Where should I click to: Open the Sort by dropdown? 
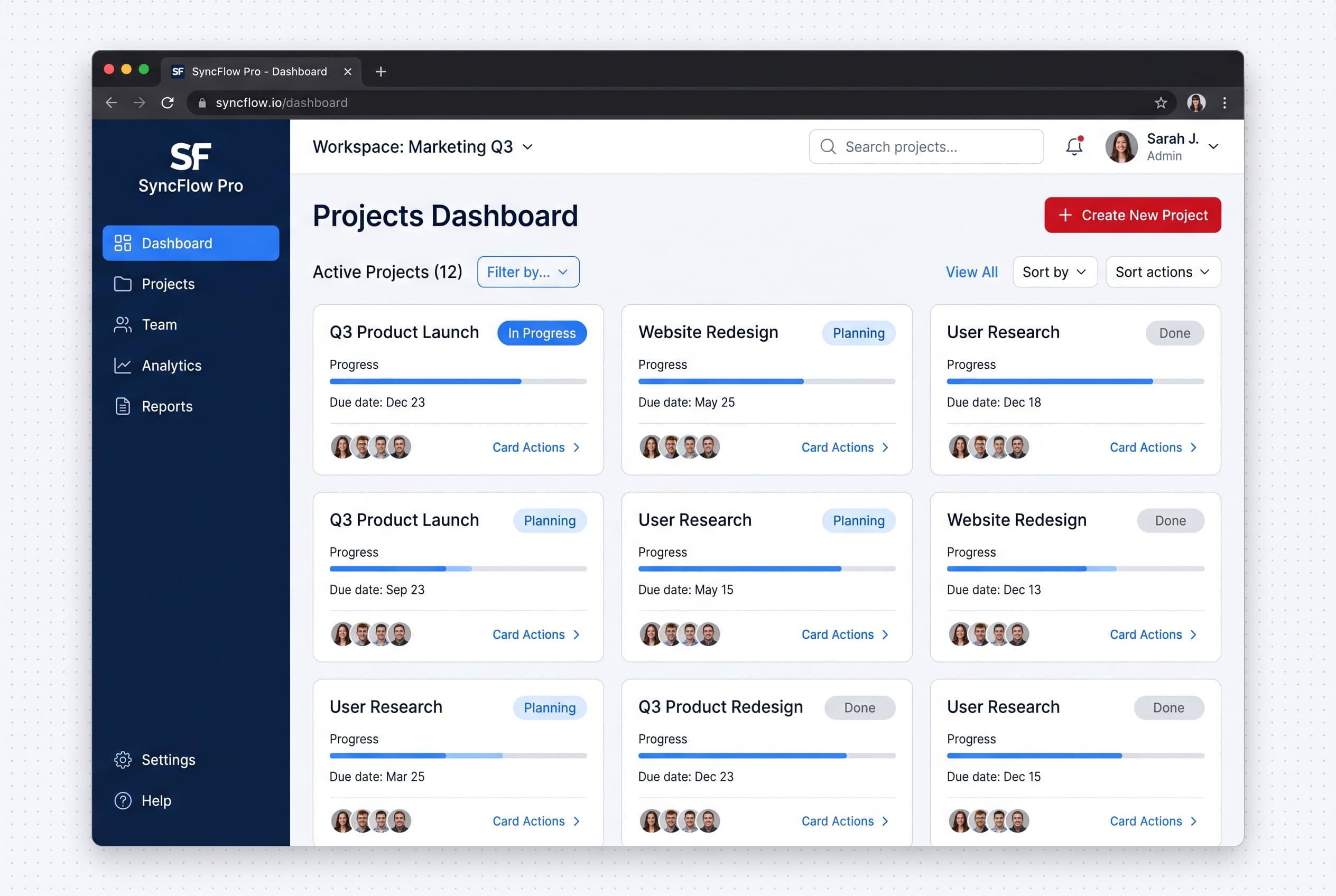tap(1055, 272)
